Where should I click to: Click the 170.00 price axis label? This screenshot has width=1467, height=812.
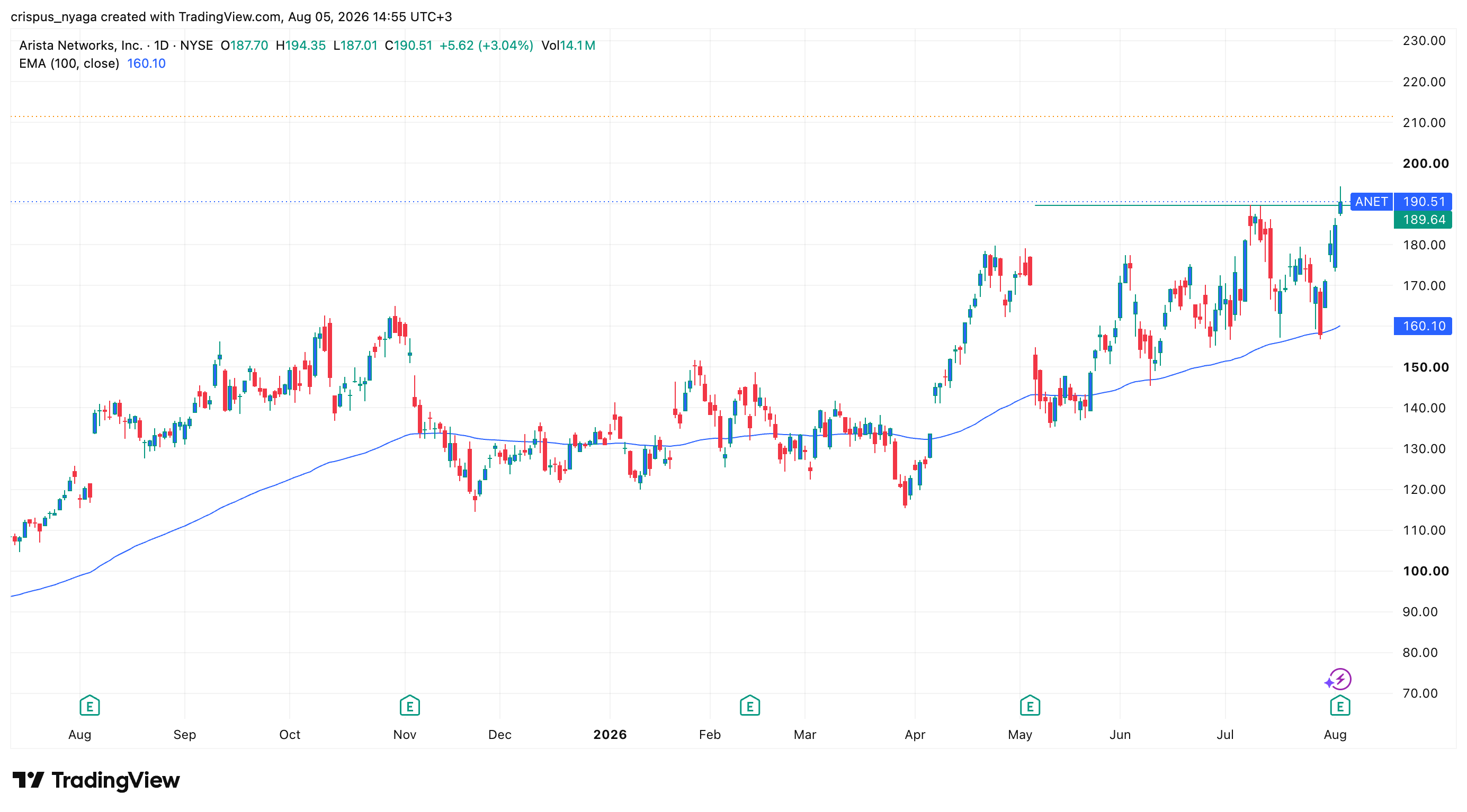(x=1424, y=286)
